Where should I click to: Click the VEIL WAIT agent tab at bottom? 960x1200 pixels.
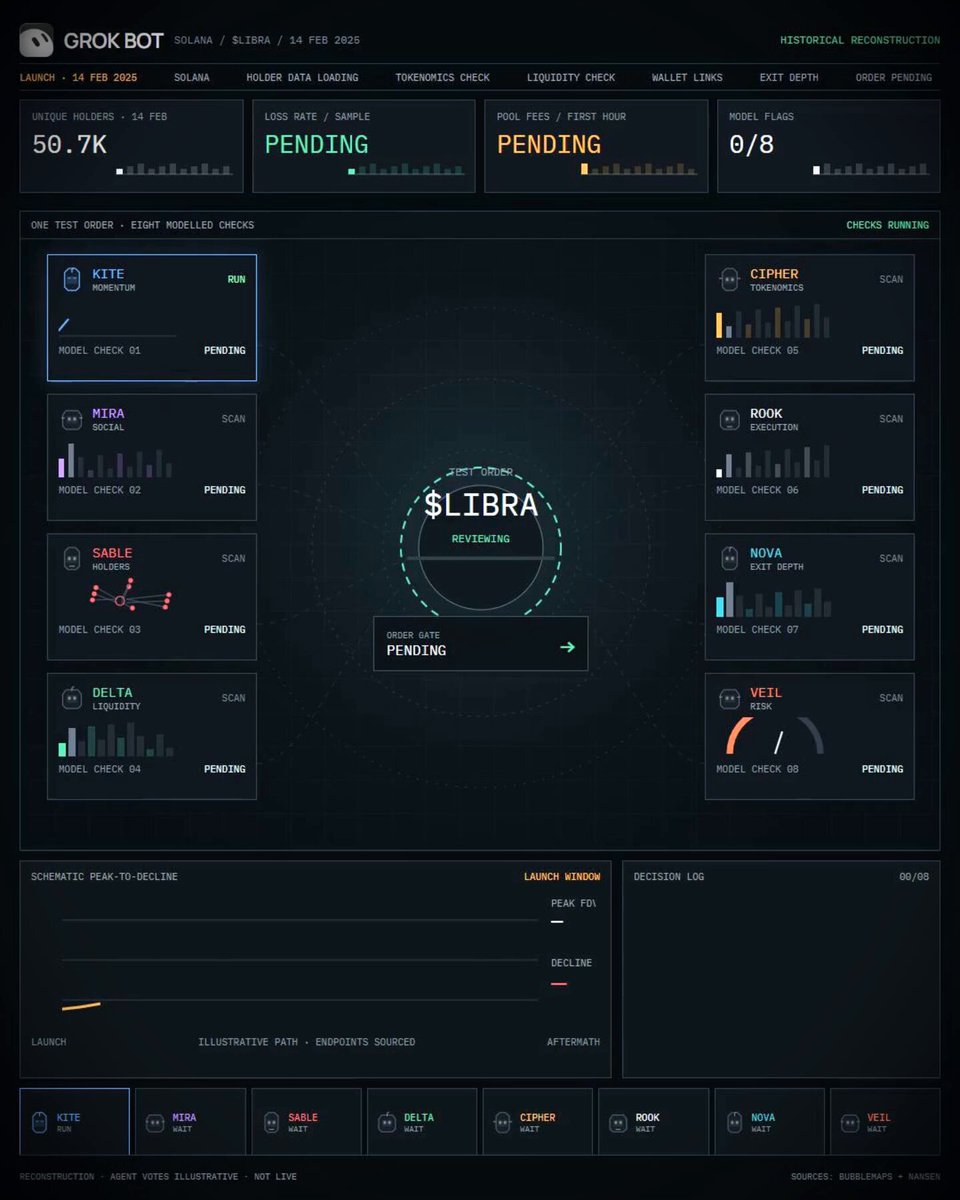885,1122
